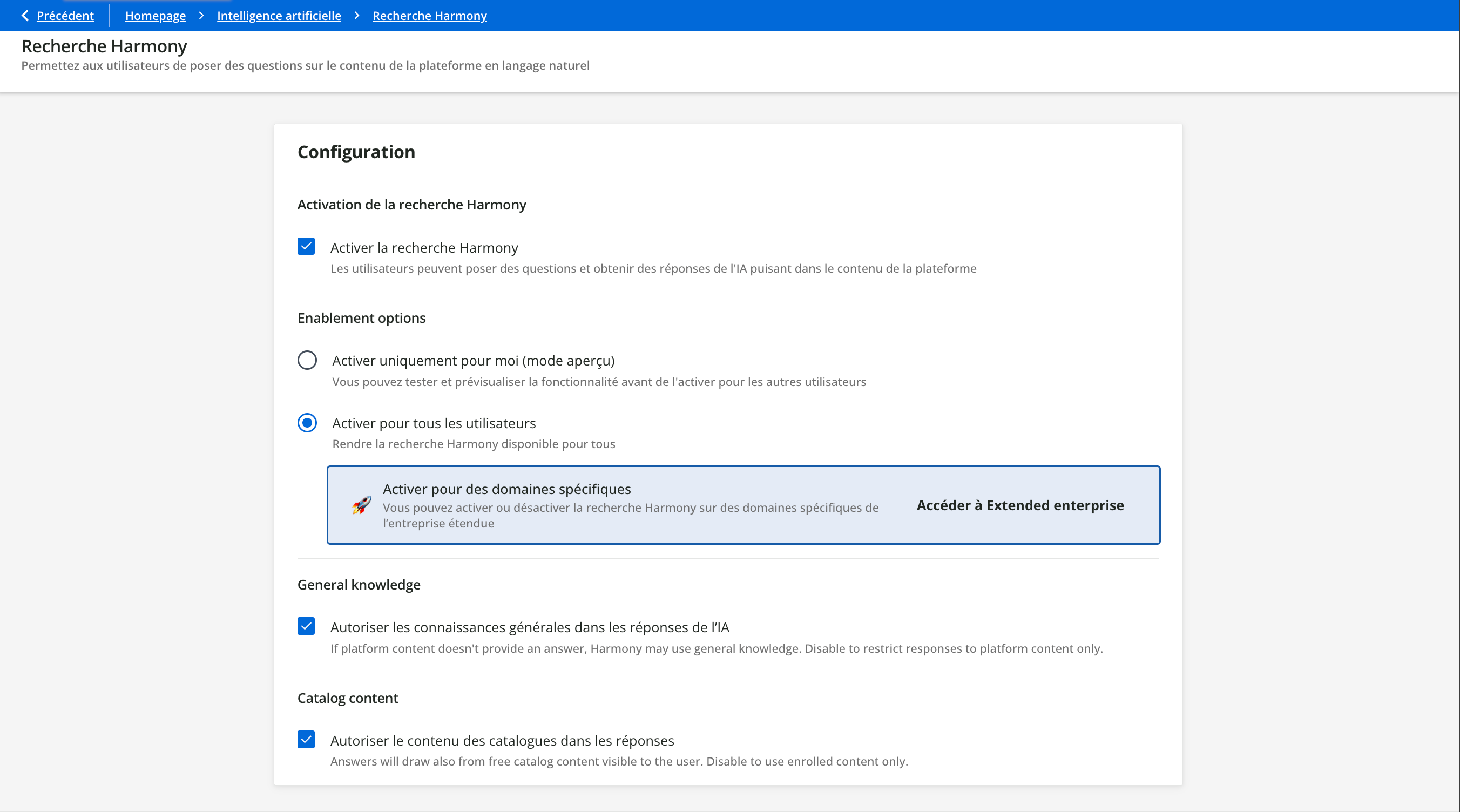The image size is (1460, 812).
Task: Select Activer uniquement pour moi radio
Action: 307,361
